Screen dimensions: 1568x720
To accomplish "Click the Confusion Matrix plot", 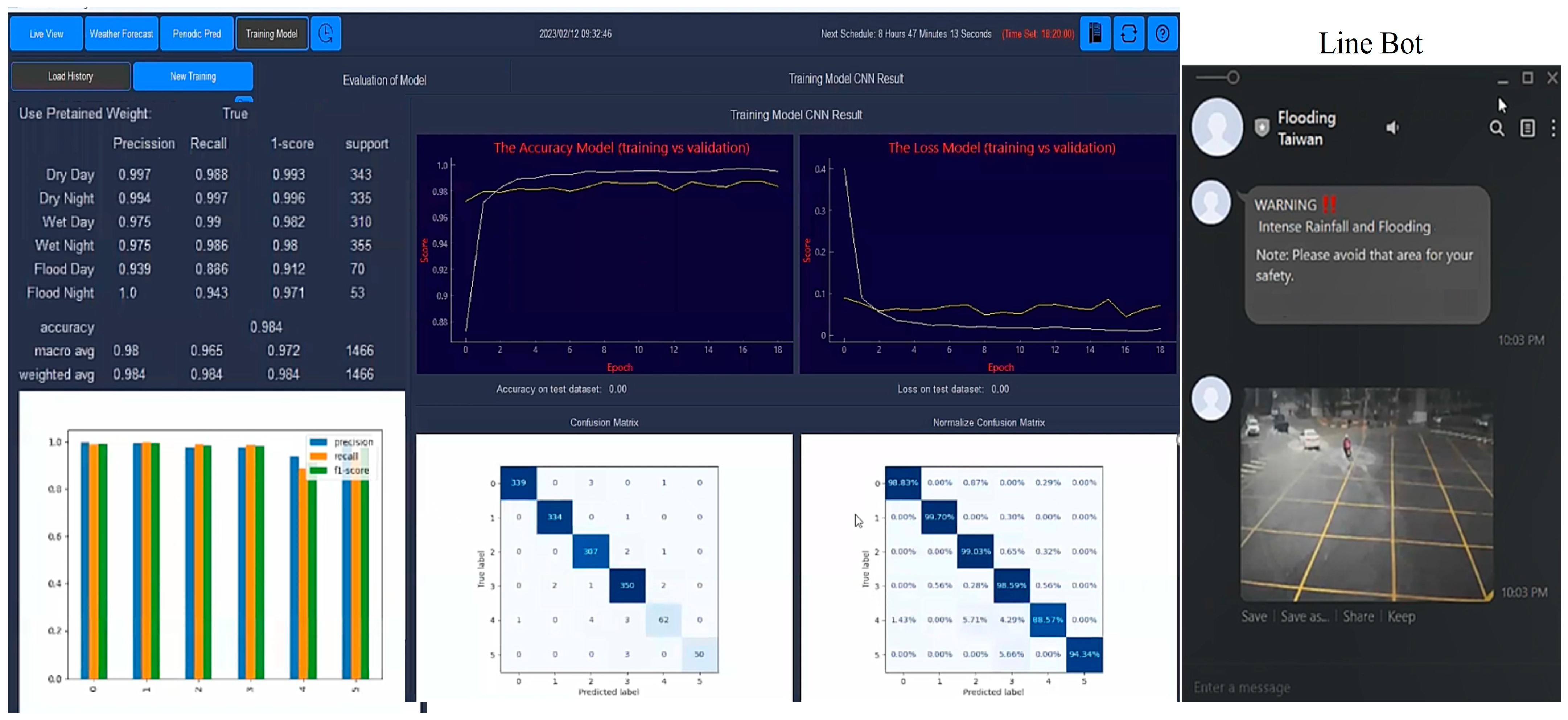I will coord(604,567).
